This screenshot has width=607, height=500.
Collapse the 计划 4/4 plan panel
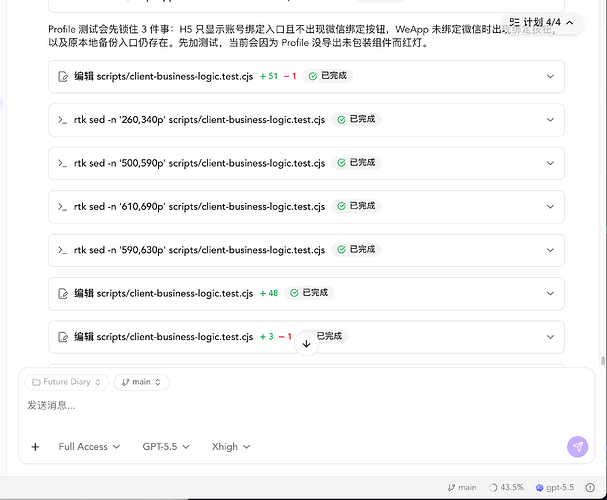click(569, 23)
